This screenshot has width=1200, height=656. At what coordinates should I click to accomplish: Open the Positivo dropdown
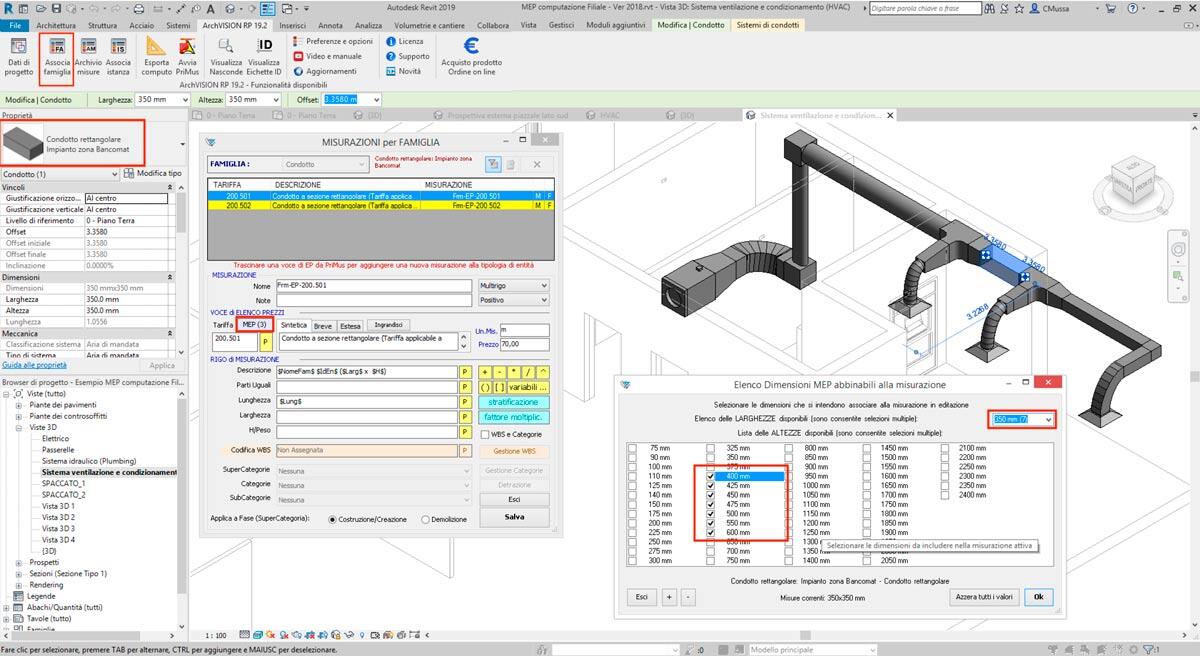point(514,300)
